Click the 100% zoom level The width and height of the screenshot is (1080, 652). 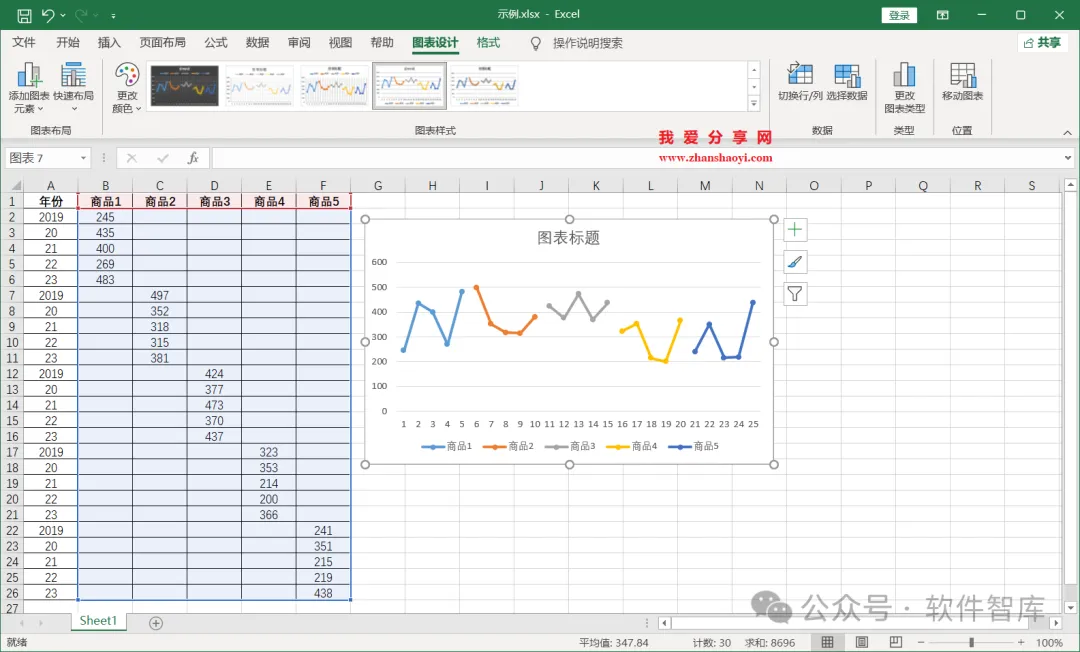click(x=1049, y=642)
